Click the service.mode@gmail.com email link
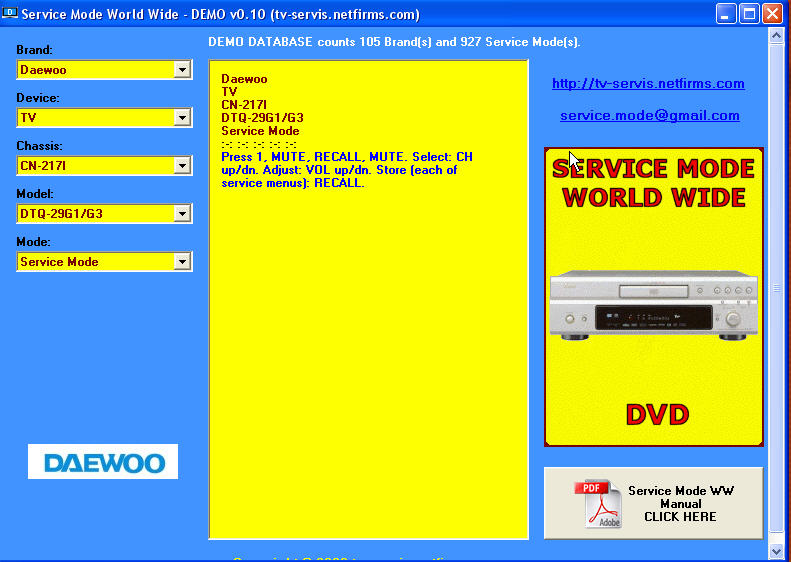The image size is (791, 562). [x=650, y=116]
